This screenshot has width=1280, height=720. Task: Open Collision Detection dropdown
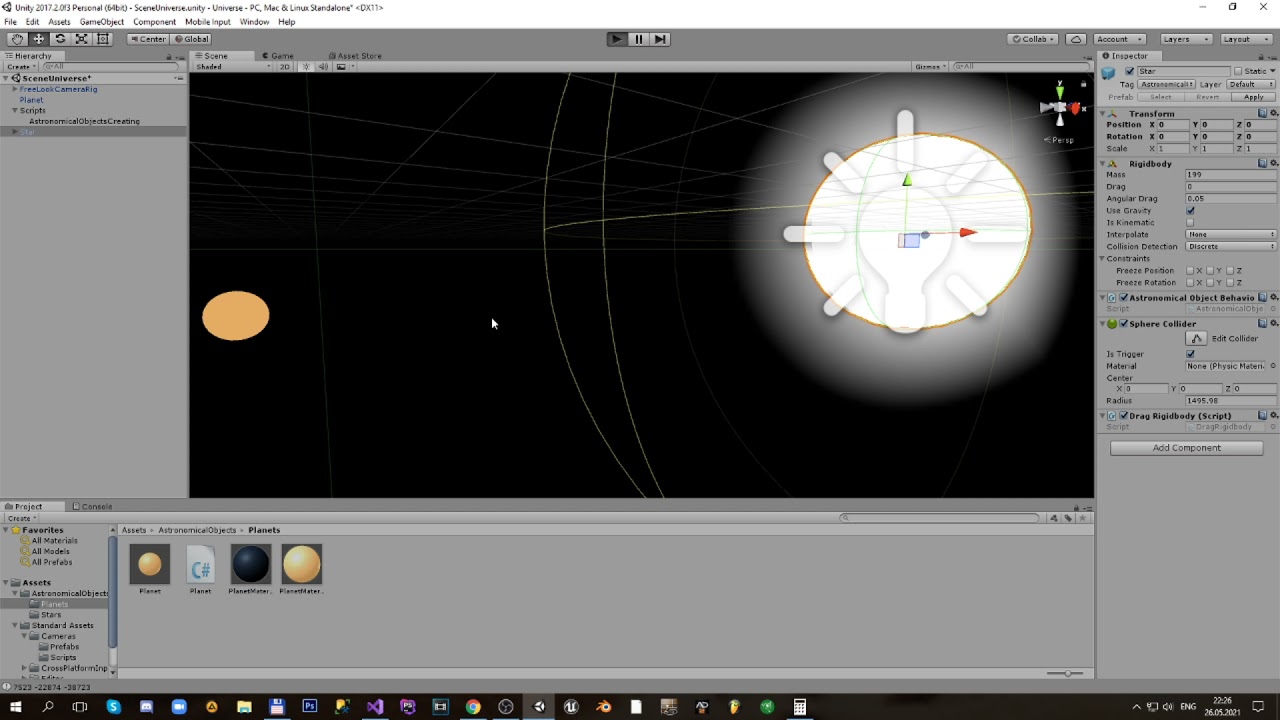[x=1230, y=247]
